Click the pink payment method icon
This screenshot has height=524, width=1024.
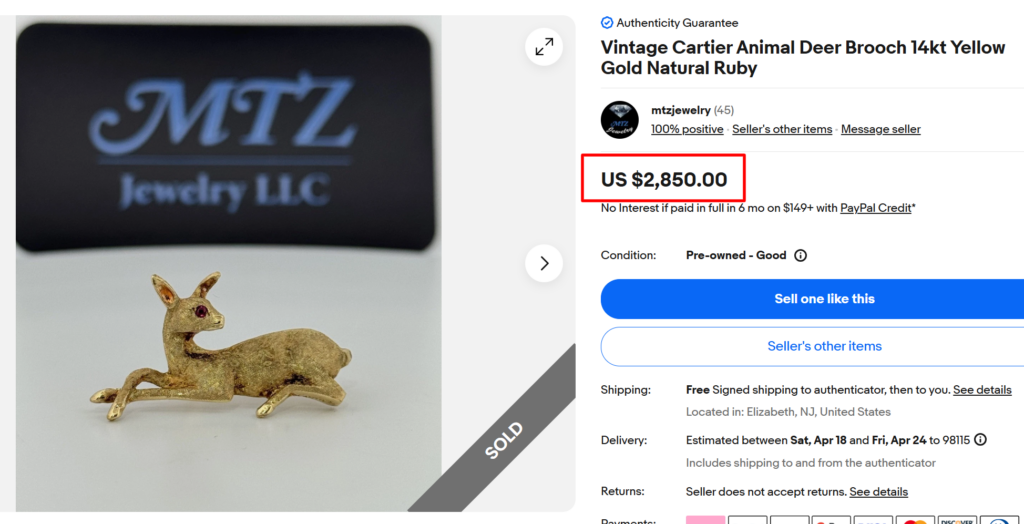705,519
